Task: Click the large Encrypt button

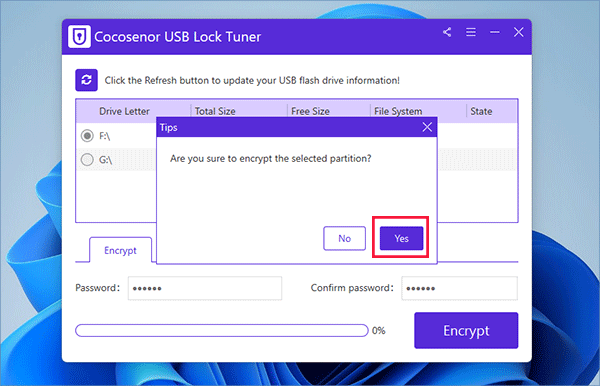Action: (466, 330)
